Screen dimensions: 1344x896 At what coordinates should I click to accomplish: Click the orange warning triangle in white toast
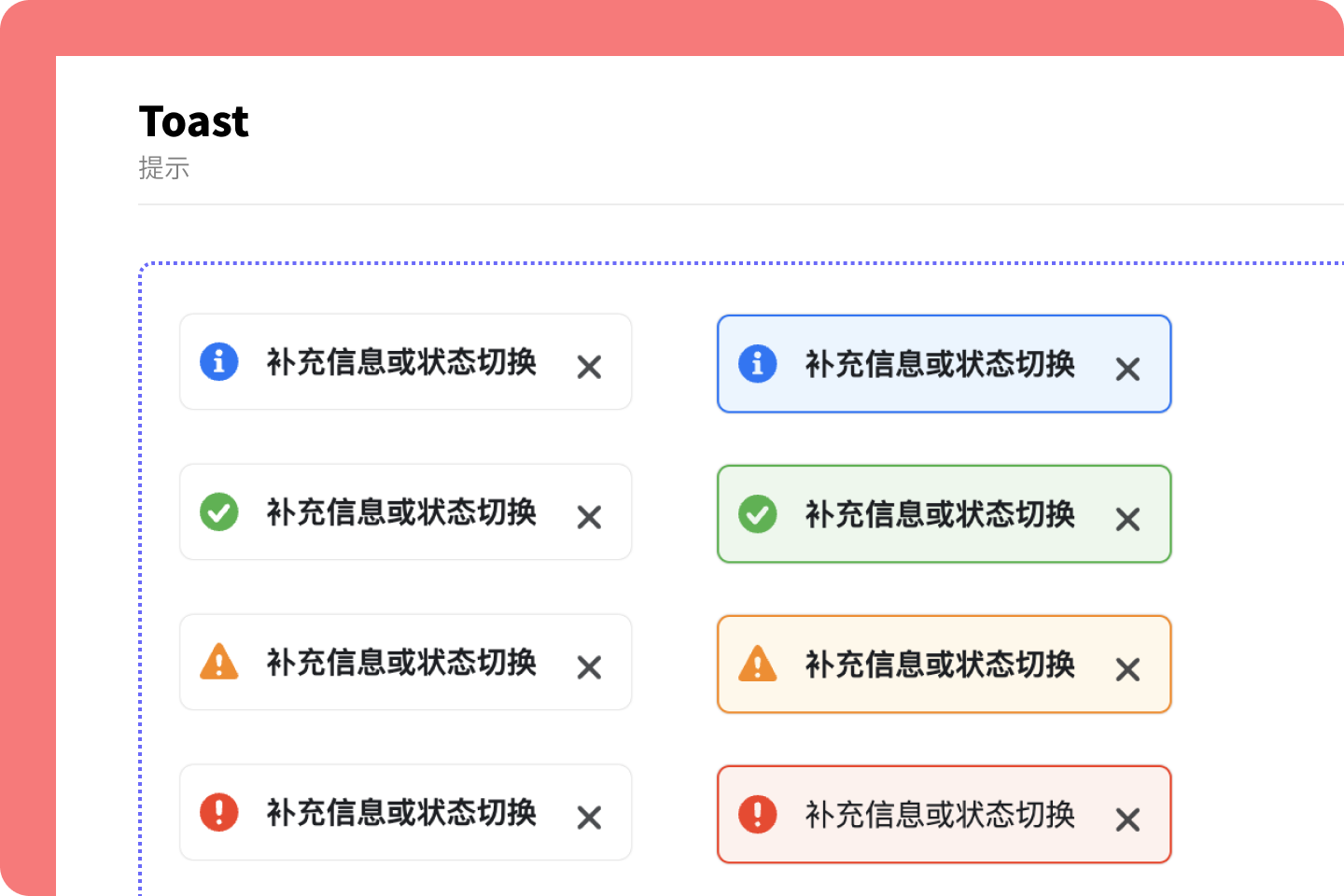219,661
